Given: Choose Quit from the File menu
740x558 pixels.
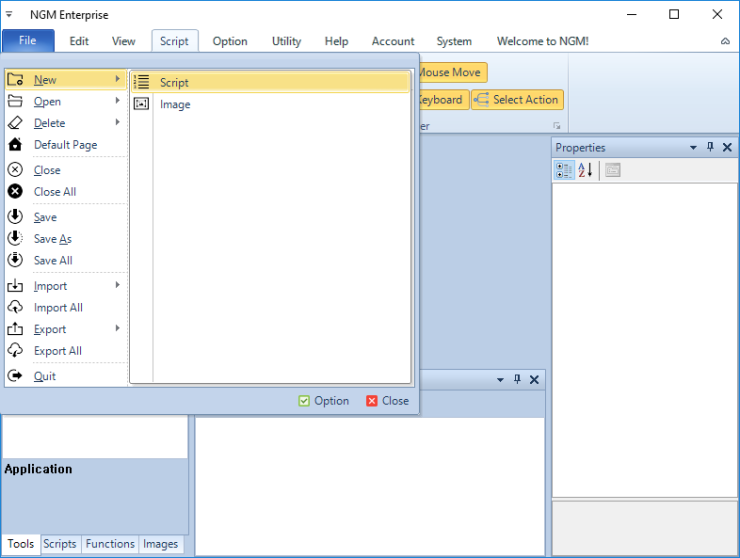Looking at the screenshot, I should coord(66,376).
